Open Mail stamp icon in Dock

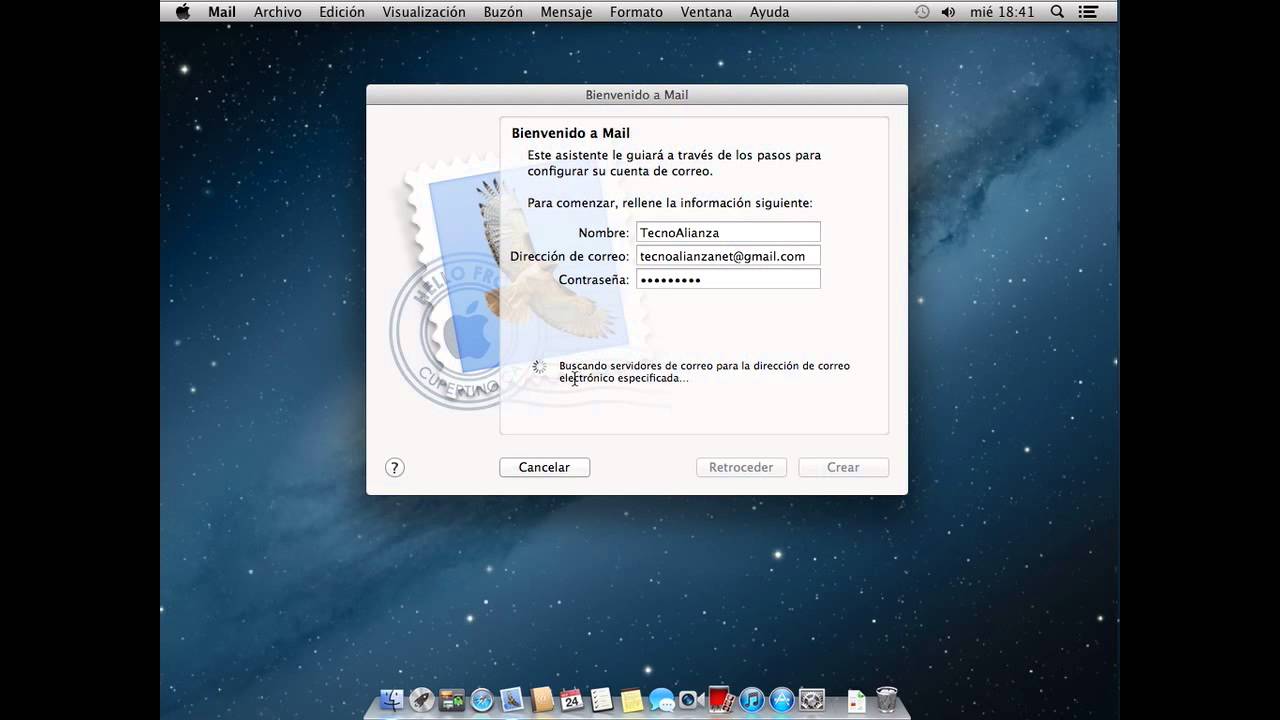click(x=512, y=699)
